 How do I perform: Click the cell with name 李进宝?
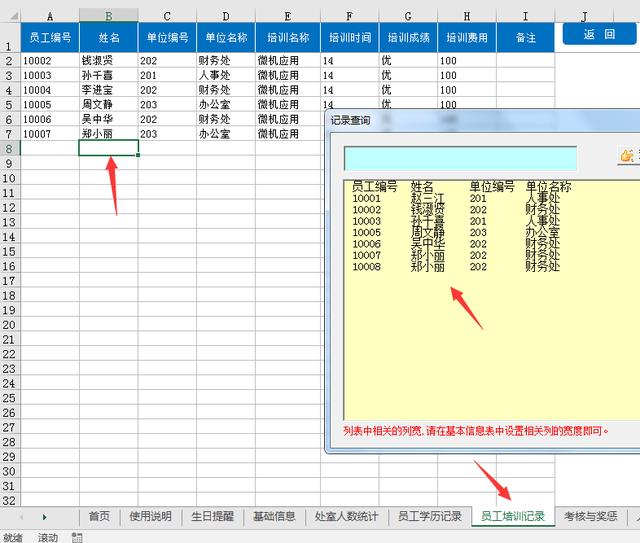pyautogui.click(x=109, y=90)
